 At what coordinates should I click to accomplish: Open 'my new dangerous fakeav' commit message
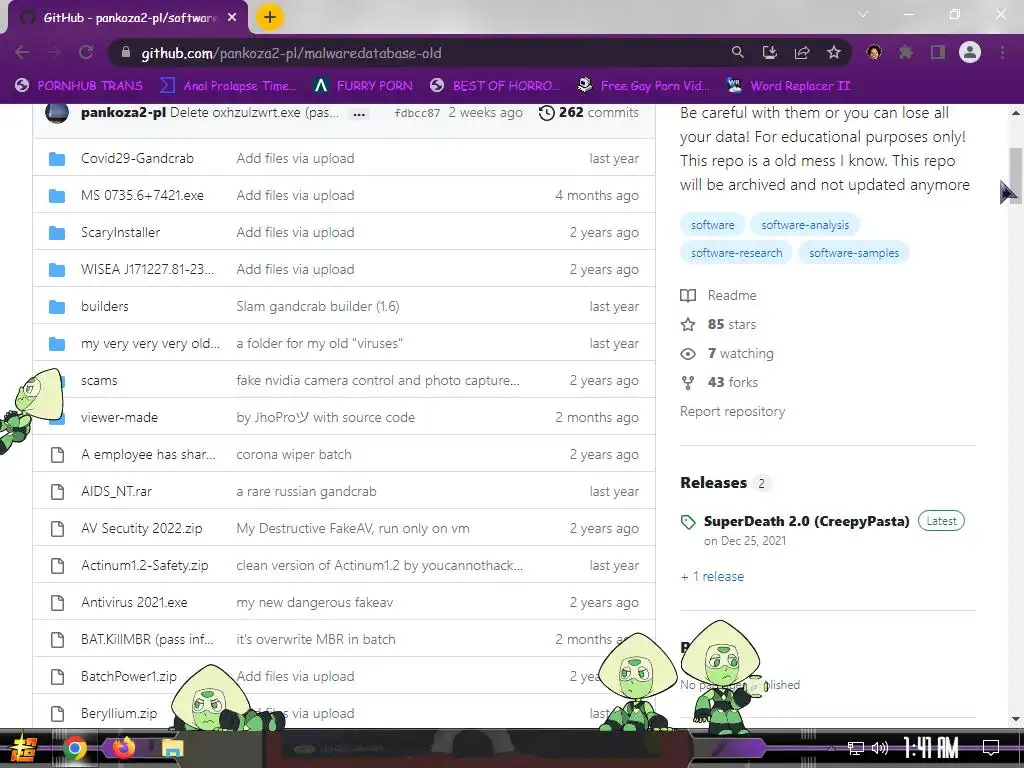(x=315, y=602)
